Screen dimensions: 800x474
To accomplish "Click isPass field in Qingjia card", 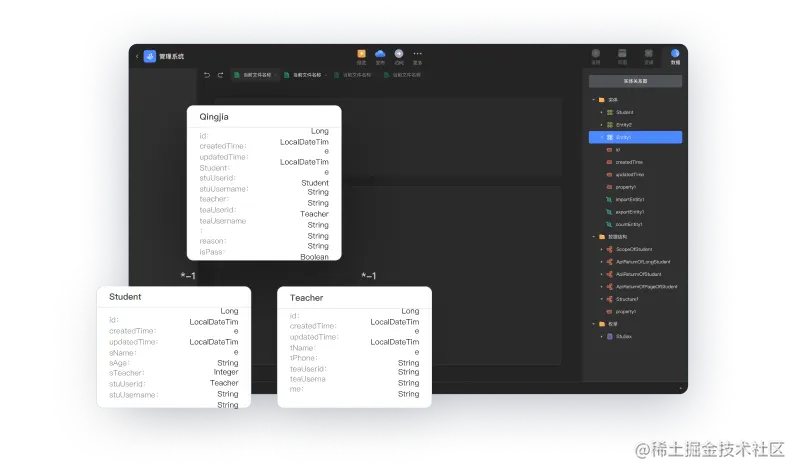I will click(212, 252).
